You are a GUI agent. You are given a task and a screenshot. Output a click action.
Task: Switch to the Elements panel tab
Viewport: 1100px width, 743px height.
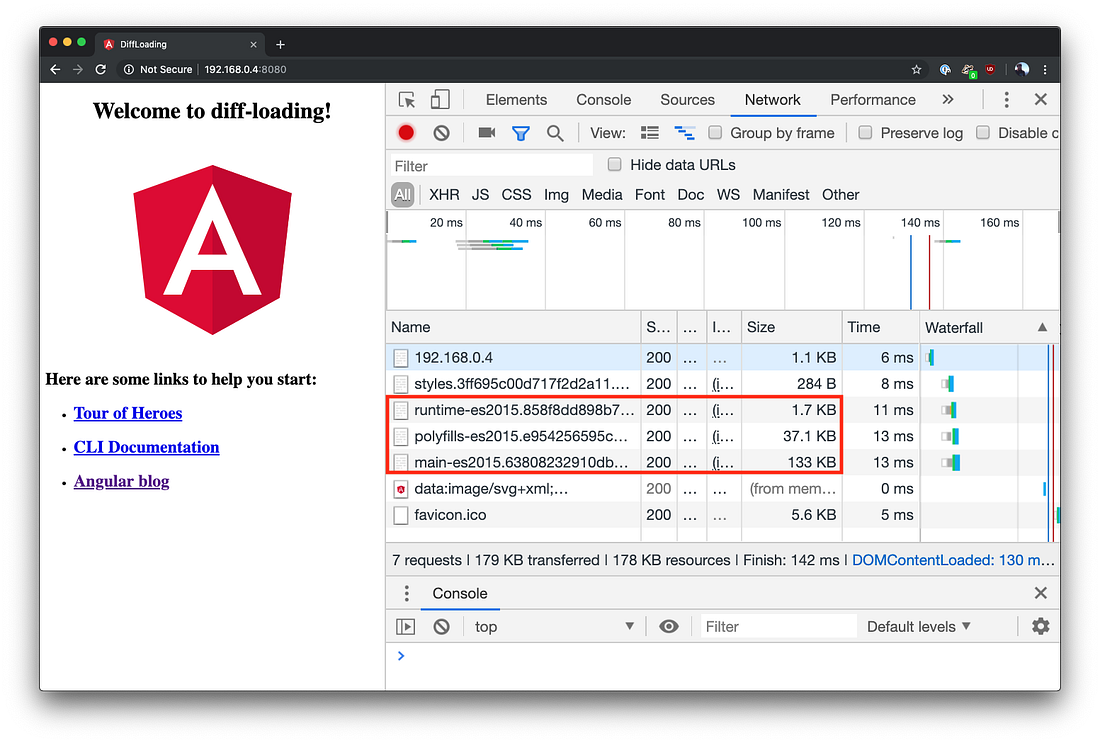click(516, 99)
